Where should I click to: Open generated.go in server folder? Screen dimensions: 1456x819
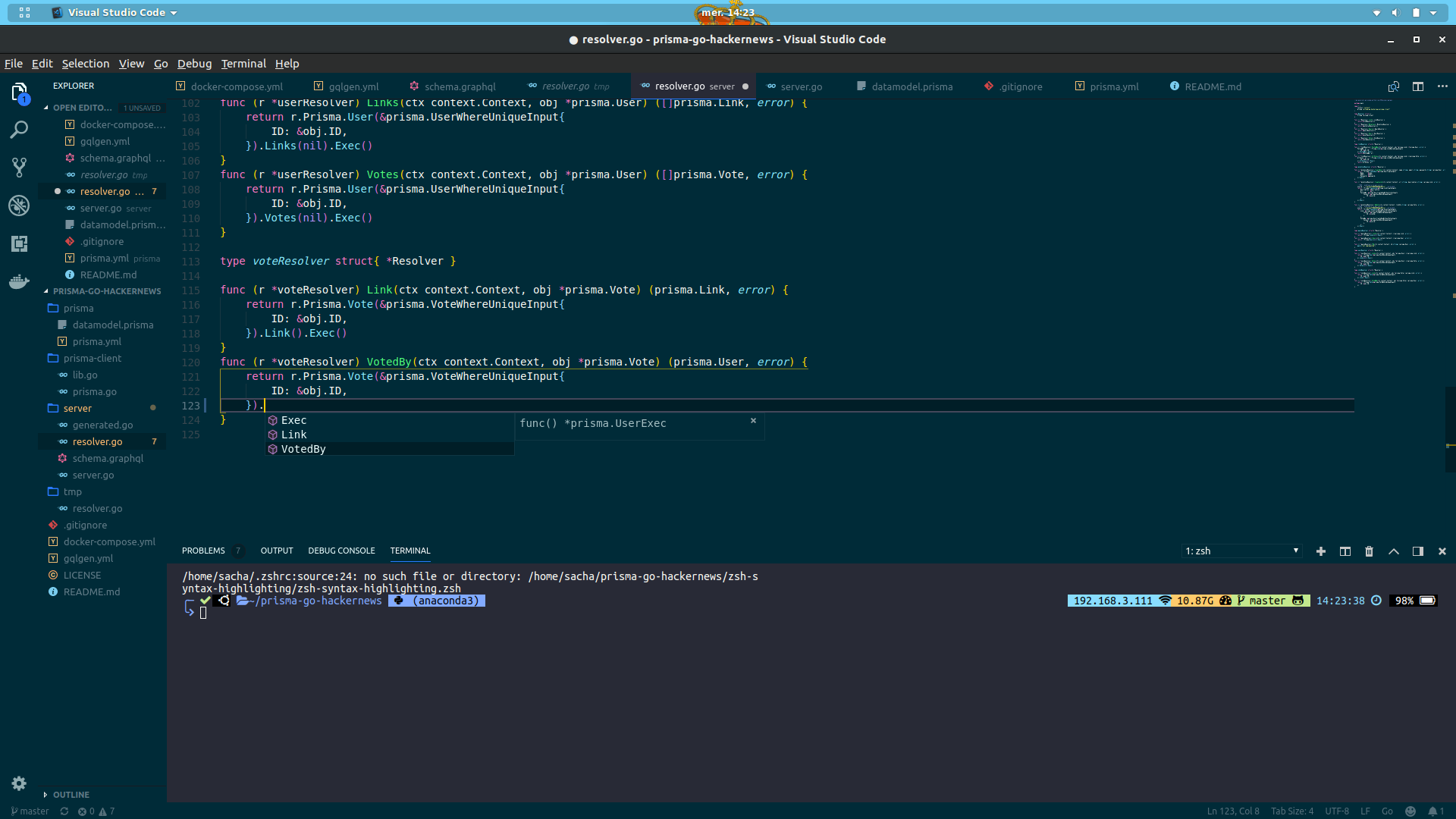(x=102, y=425)
